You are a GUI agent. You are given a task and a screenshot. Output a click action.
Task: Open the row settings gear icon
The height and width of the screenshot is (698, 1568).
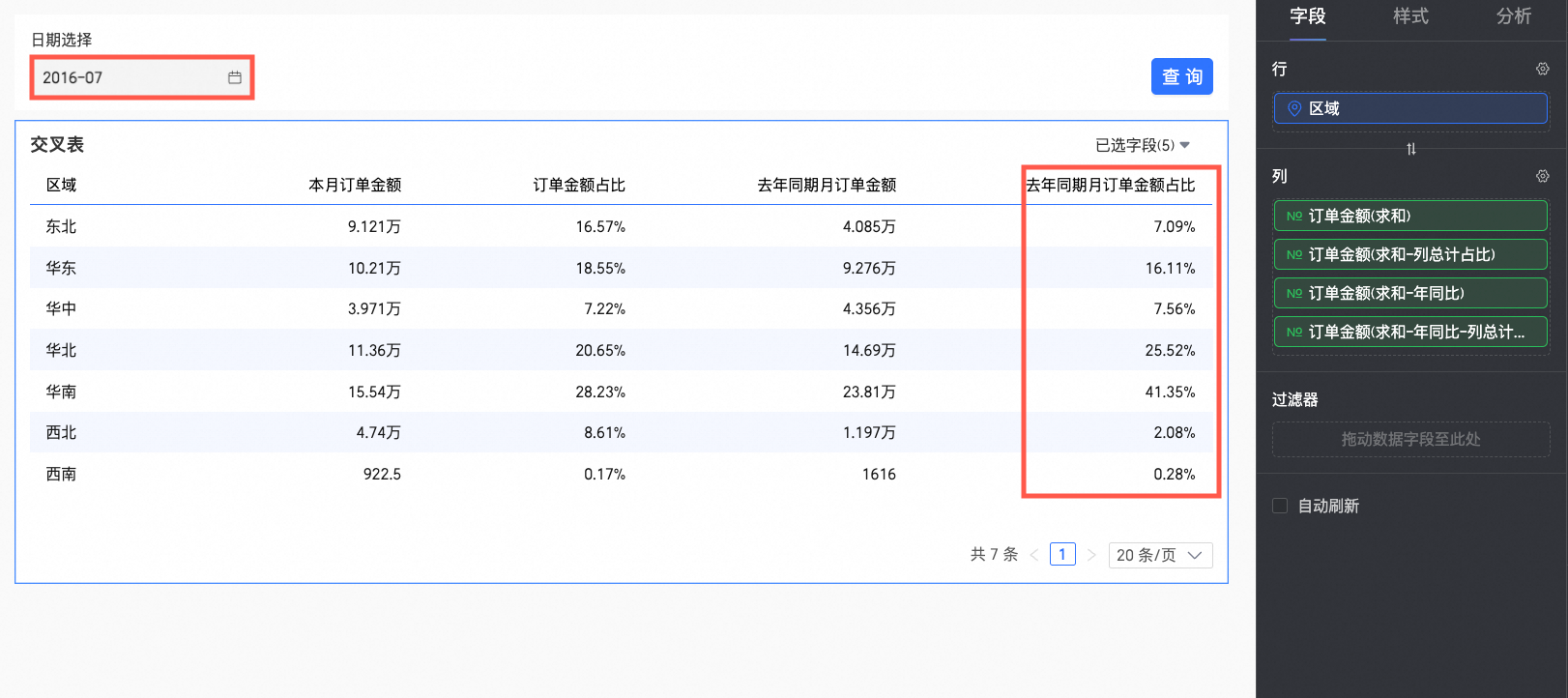click(x=1543, y=69)
